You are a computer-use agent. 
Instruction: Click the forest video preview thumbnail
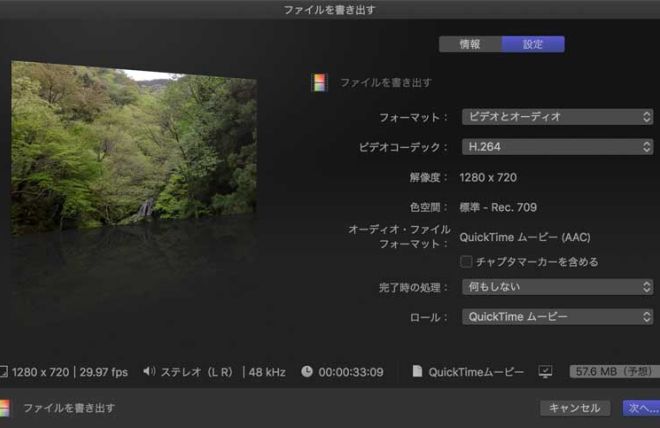click(x=134, y=148)
